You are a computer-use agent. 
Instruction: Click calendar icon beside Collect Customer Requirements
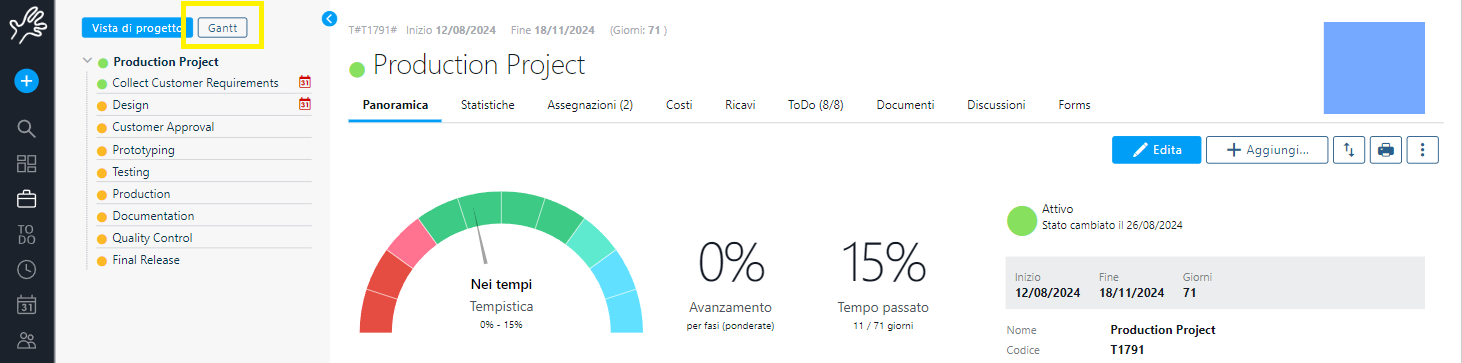point(305,82)
